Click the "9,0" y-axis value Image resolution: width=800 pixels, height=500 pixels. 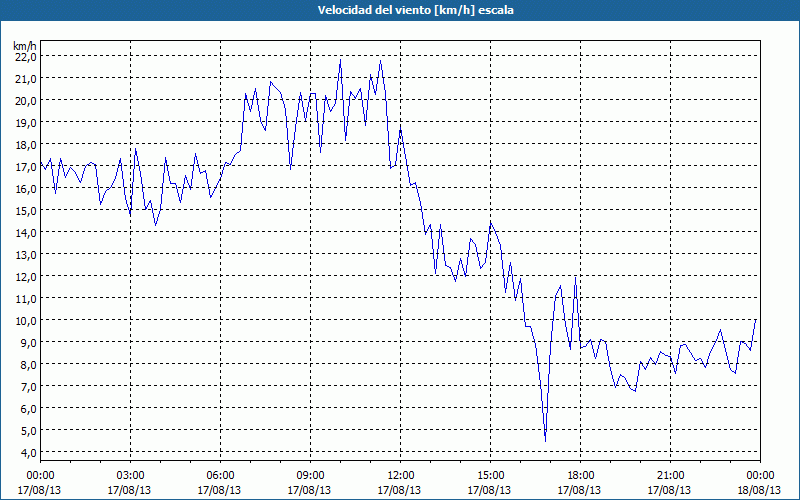[28, 342]
